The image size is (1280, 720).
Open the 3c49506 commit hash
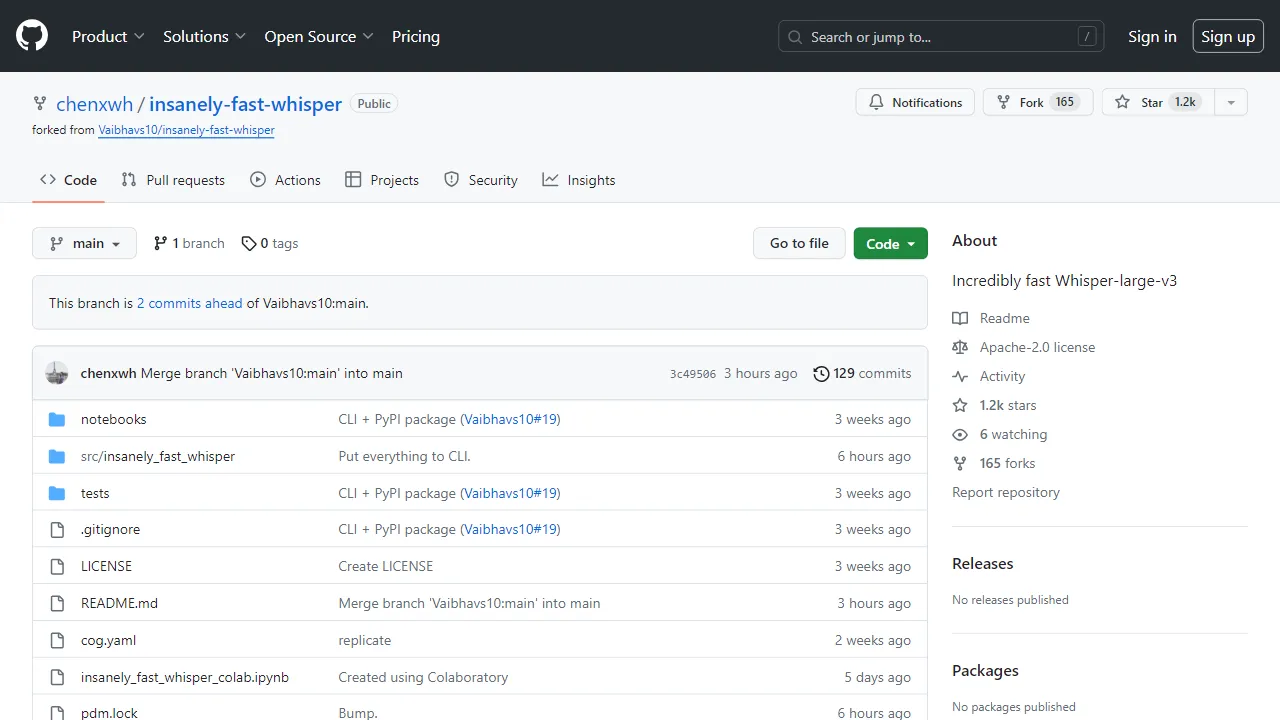tap(693, 374)
